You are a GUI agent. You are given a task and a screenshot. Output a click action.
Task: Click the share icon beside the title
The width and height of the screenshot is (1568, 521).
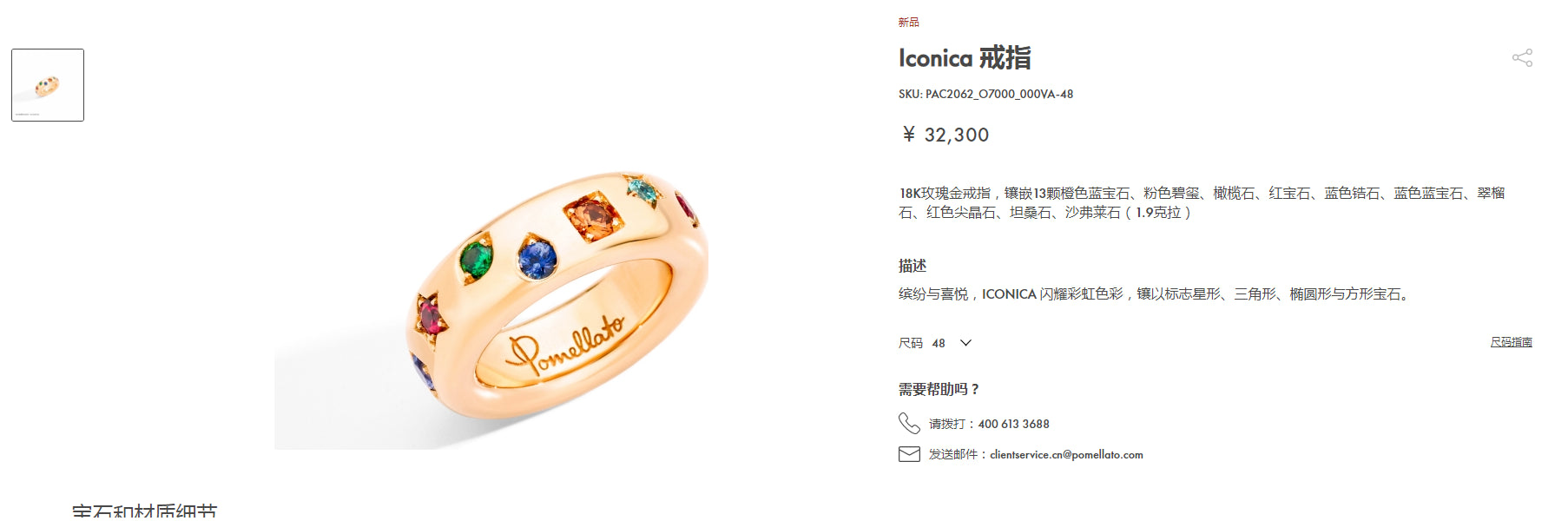(1522, 58)
